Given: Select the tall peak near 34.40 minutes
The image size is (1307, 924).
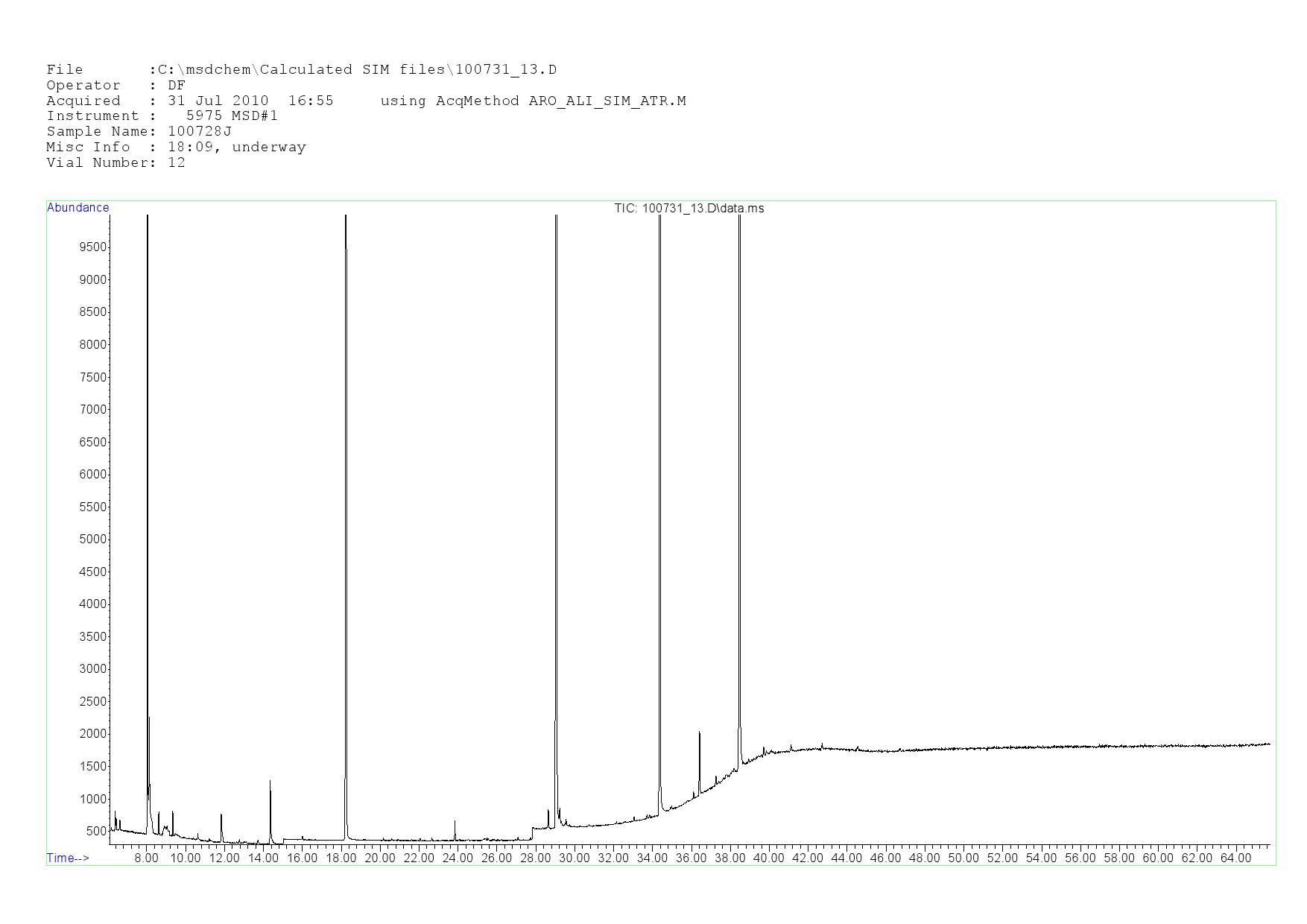Looking at the screenshot, I should pyautogui.click(x=659, y=522).
